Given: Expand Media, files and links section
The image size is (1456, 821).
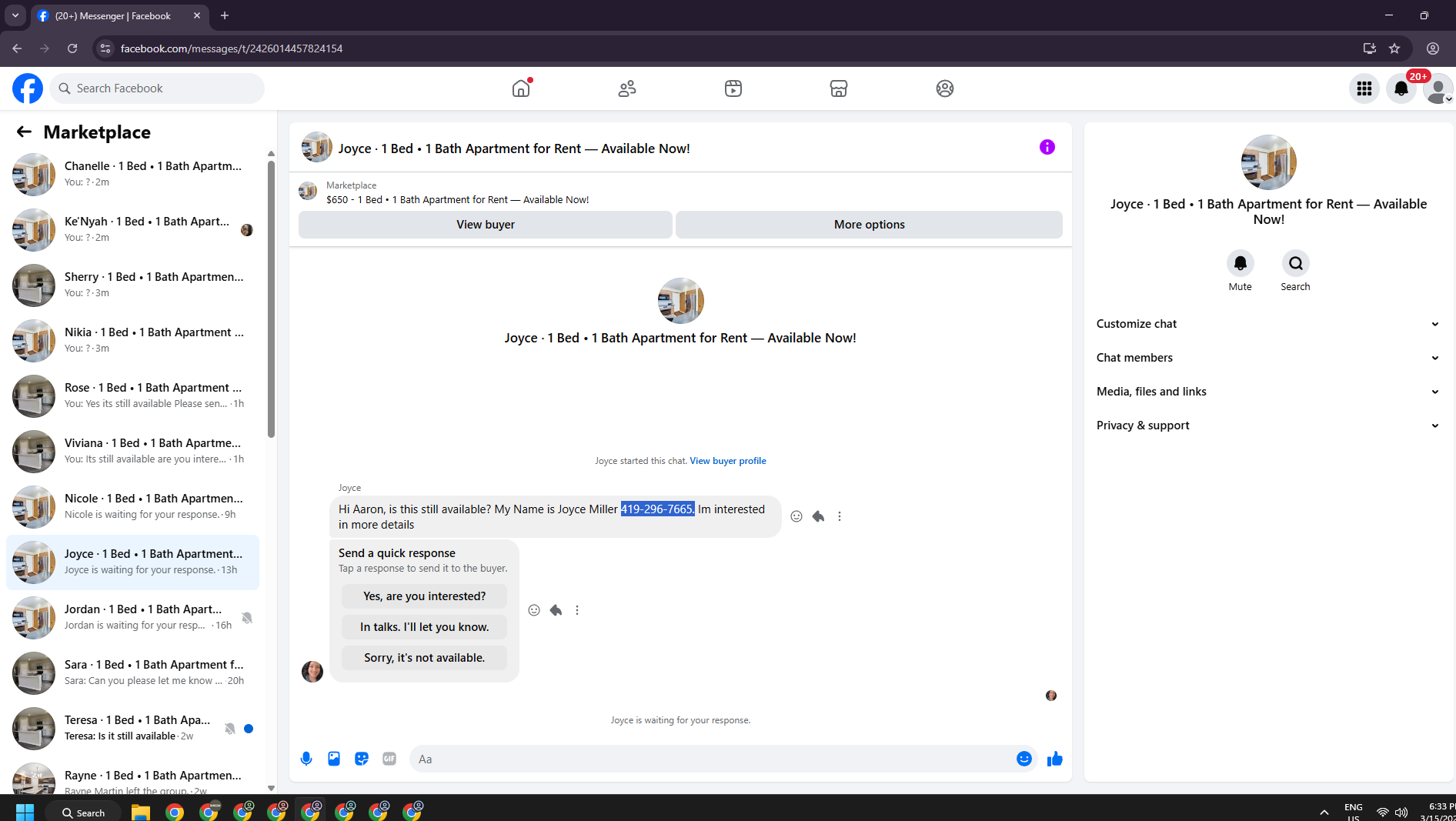Looking at the screenshot, I should 1268,392.
